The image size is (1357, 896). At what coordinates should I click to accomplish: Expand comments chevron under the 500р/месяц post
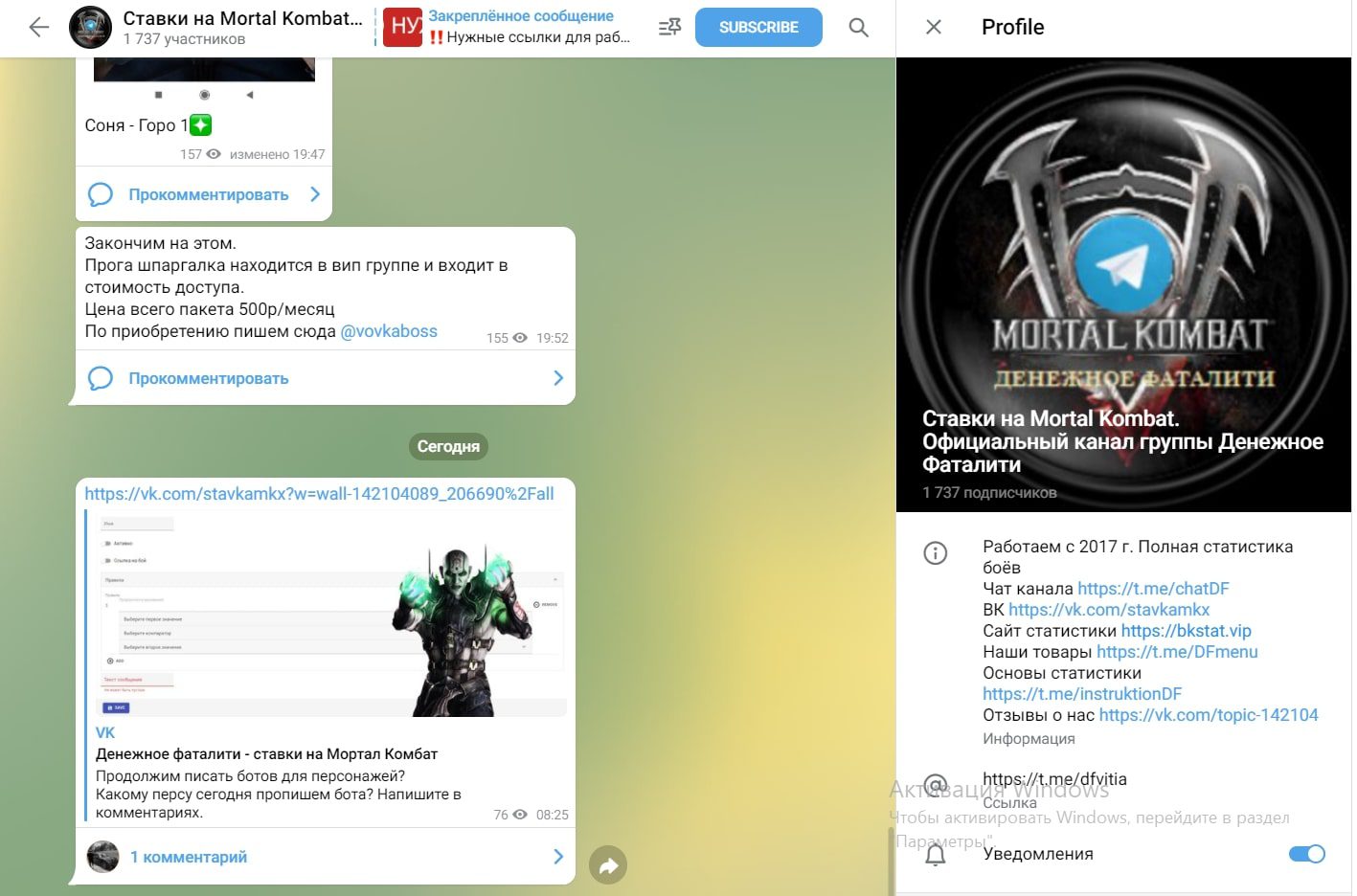558,378
